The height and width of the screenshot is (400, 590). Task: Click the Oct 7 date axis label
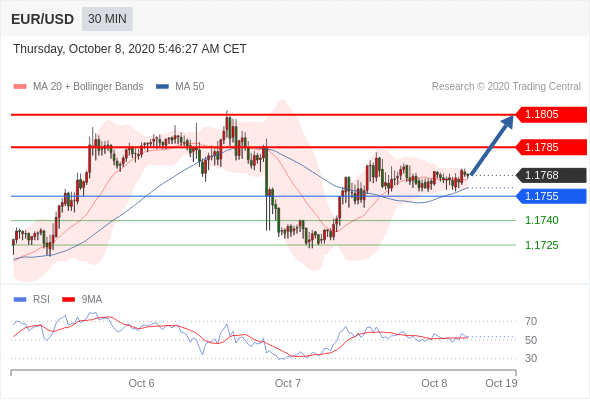288,383
